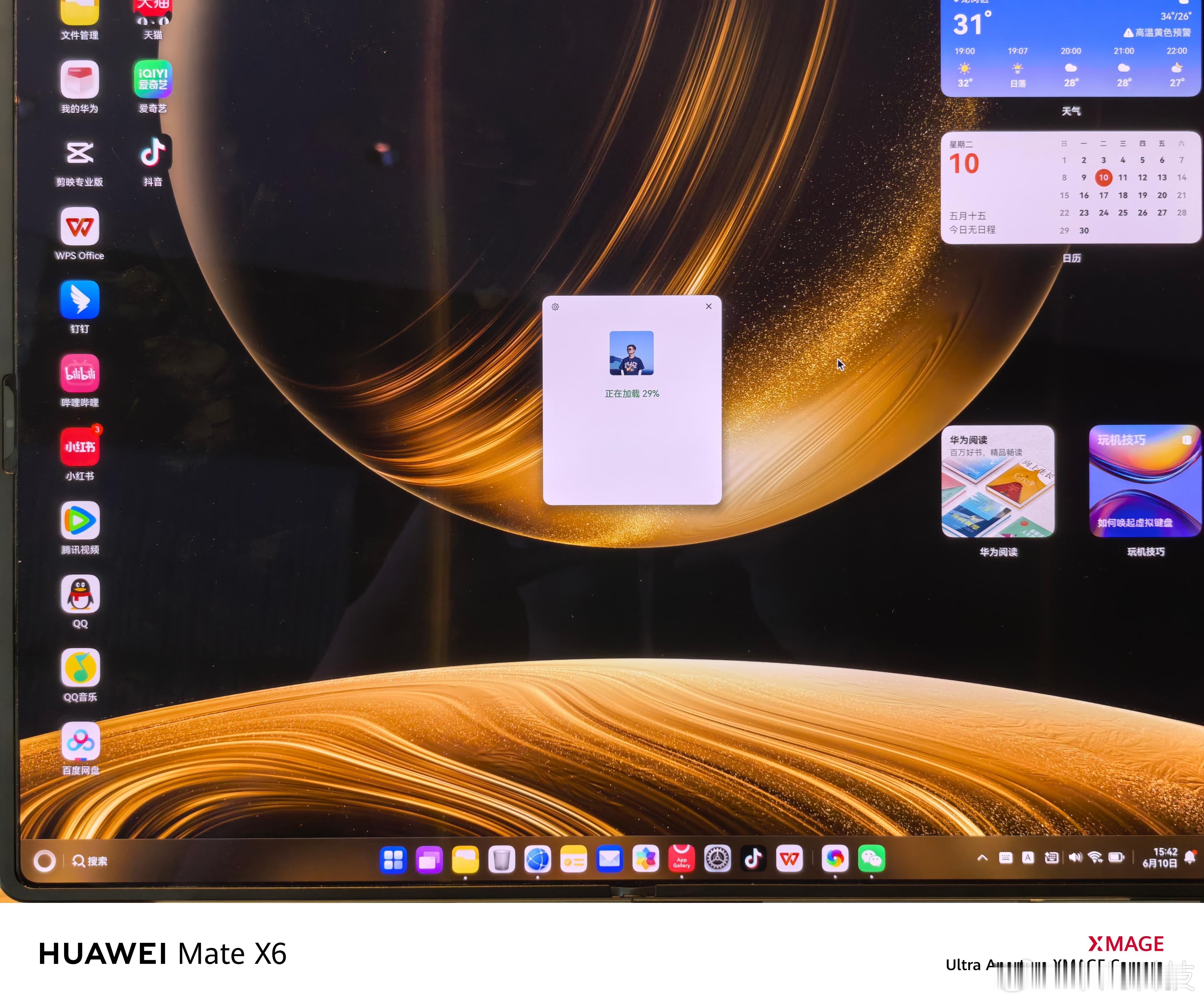Open the QQ penguin app

[80, 594]
